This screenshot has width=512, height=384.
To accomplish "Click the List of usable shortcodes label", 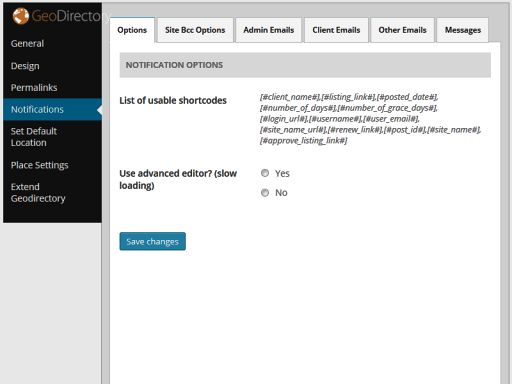I will pyautogui.click(x=173, y=101).
